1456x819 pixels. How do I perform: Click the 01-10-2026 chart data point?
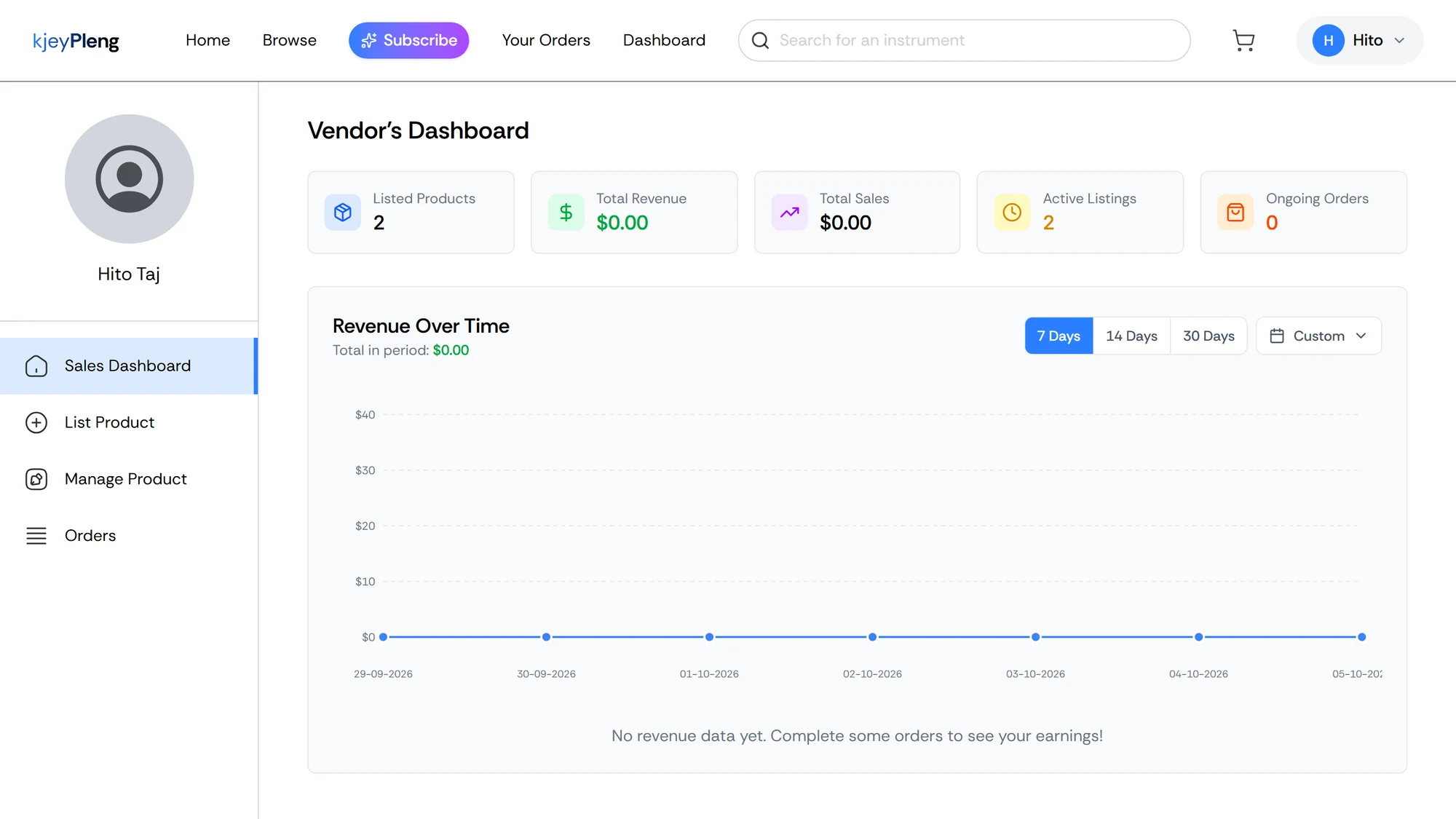pos(709,637)
